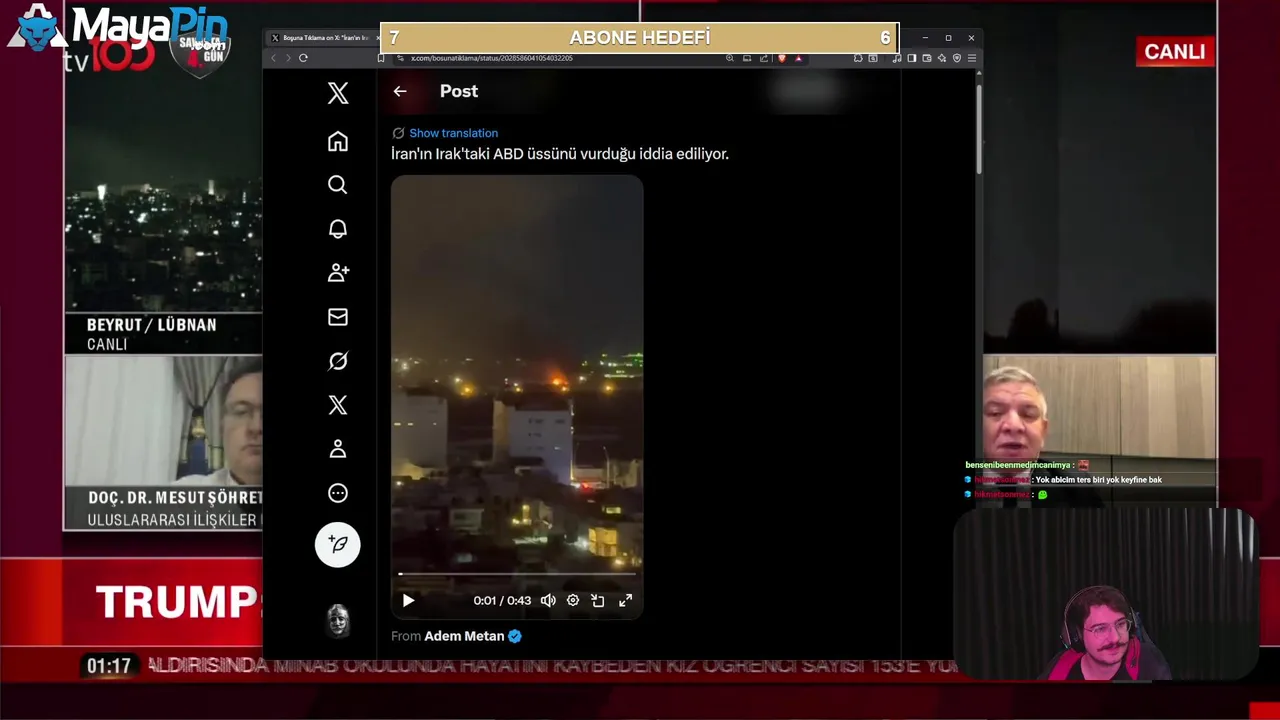The image size is (1280, 720).
Task: Open the Messages envelope icon
Action: tap(338, 317)
